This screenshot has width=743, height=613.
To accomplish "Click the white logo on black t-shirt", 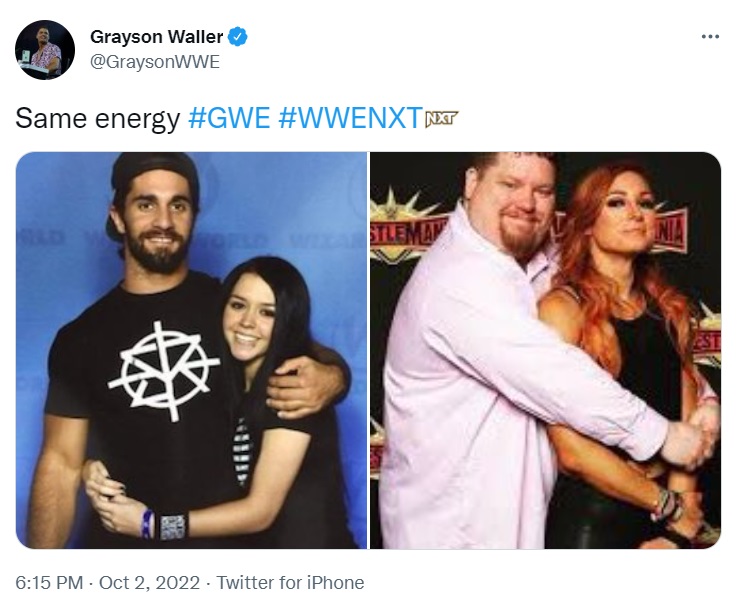I will point(164,371).
